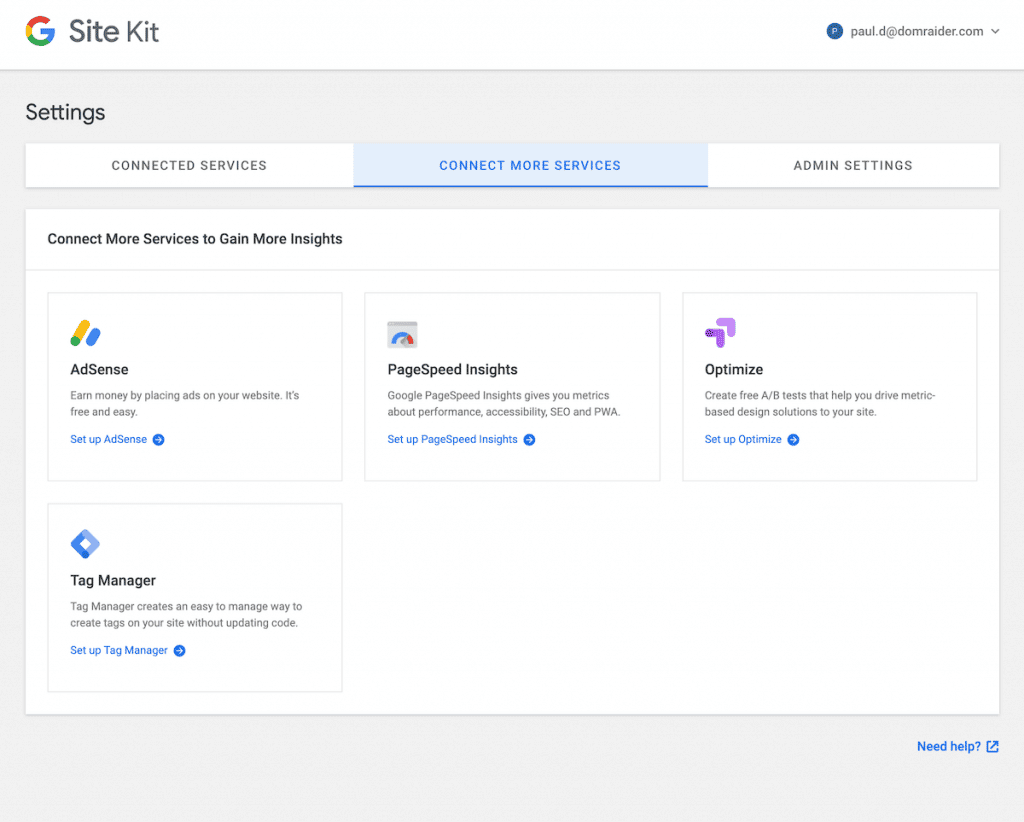Click the Tag Manager diamond icon
Image resolution: width=1024 pixels, height=822 pixels.
85,544
